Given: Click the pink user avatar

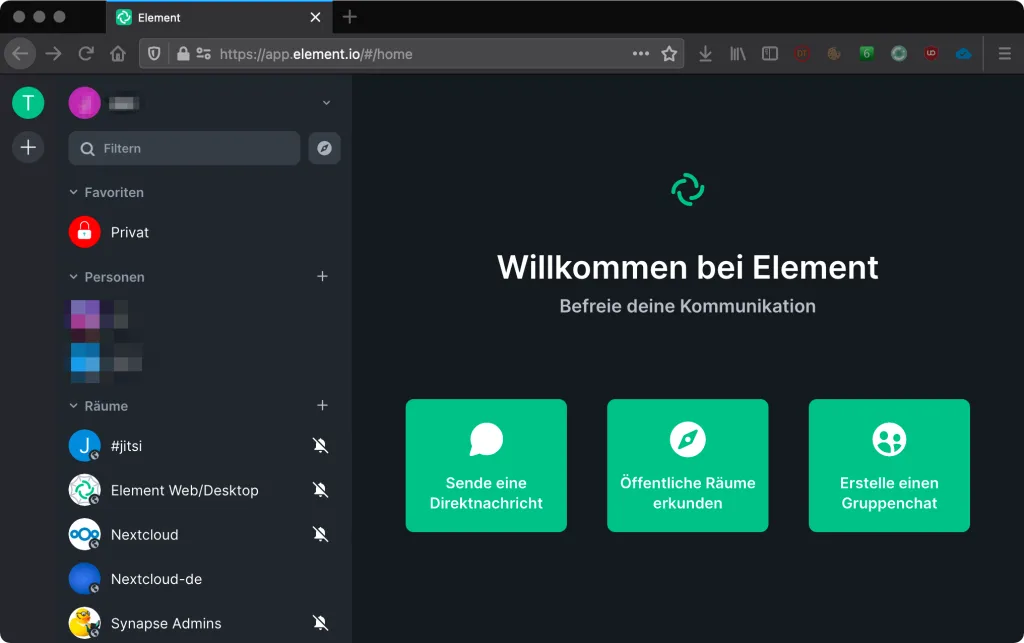Looking at the screenshot, I should click(84, 103).
